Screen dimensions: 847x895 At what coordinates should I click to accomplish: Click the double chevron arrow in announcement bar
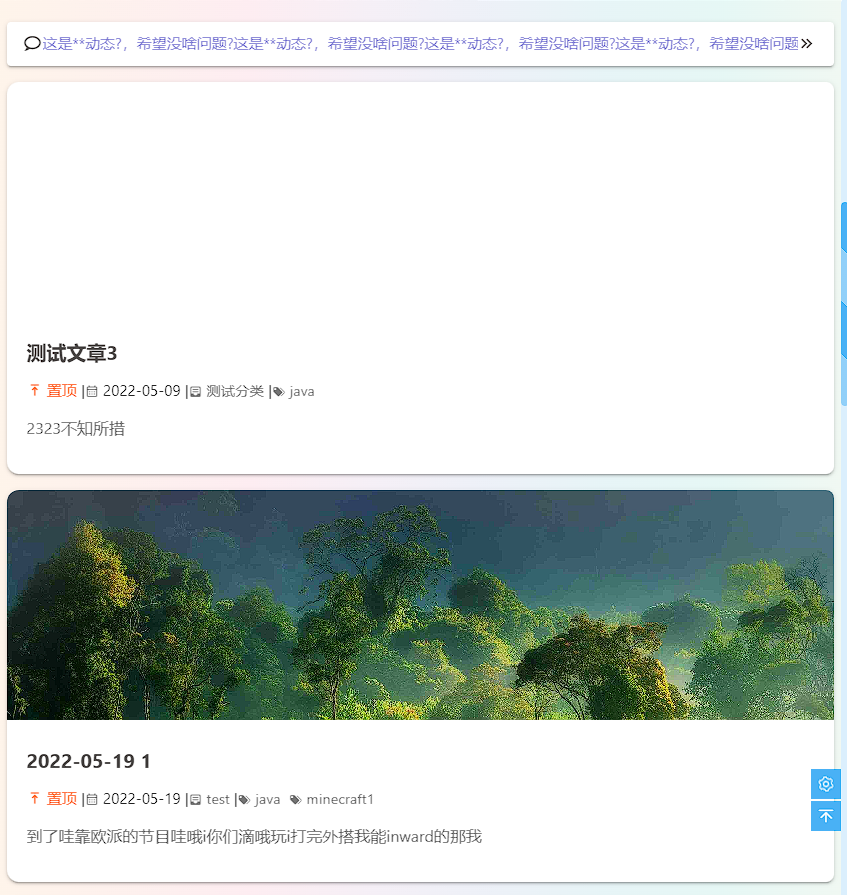coord(807,44)
